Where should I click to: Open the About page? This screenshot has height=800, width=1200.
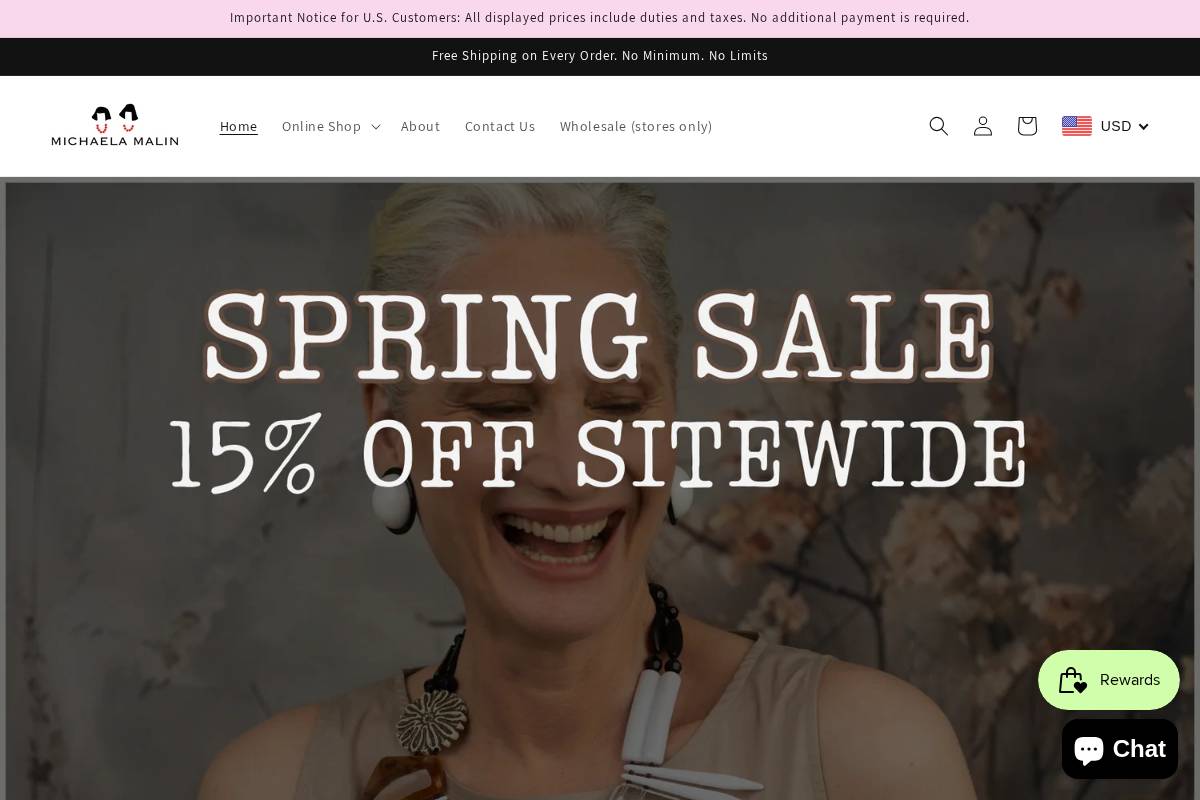point(420,126)
